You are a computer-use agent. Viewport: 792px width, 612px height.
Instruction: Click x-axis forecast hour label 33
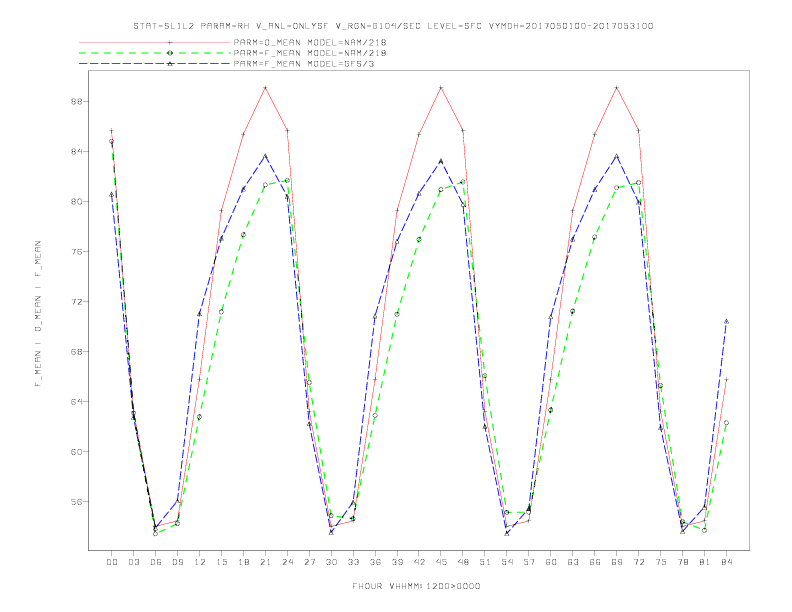[354, 562]
